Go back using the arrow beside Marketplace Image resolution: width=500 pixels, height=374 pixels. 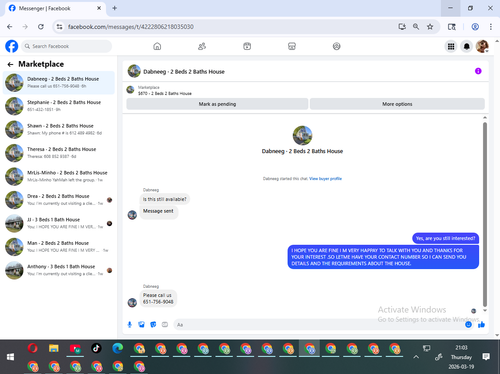[x=10, y=64]
